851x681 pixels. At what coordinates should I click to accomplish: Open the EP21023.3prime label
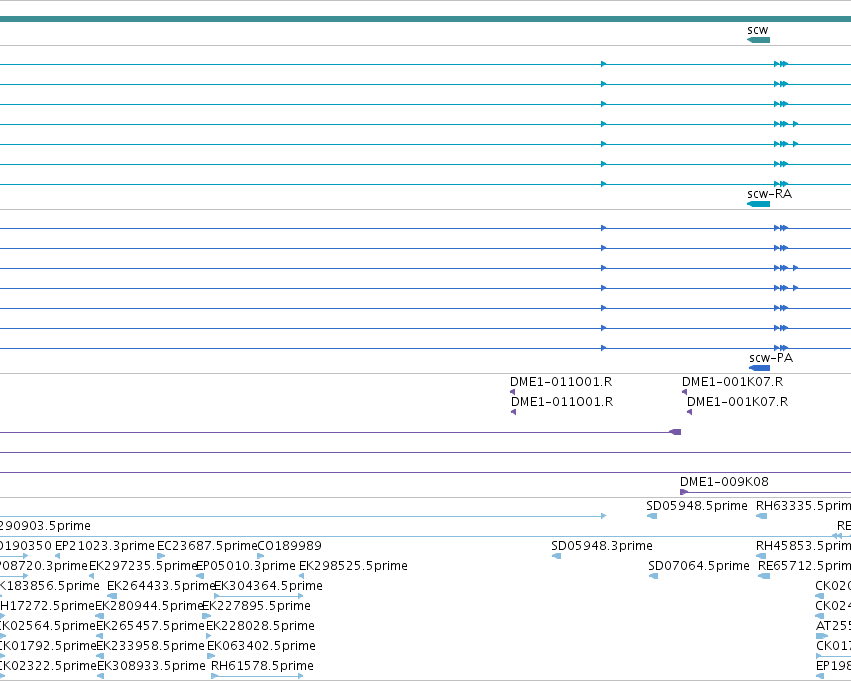pyautogui.click(x=105, y=545)
